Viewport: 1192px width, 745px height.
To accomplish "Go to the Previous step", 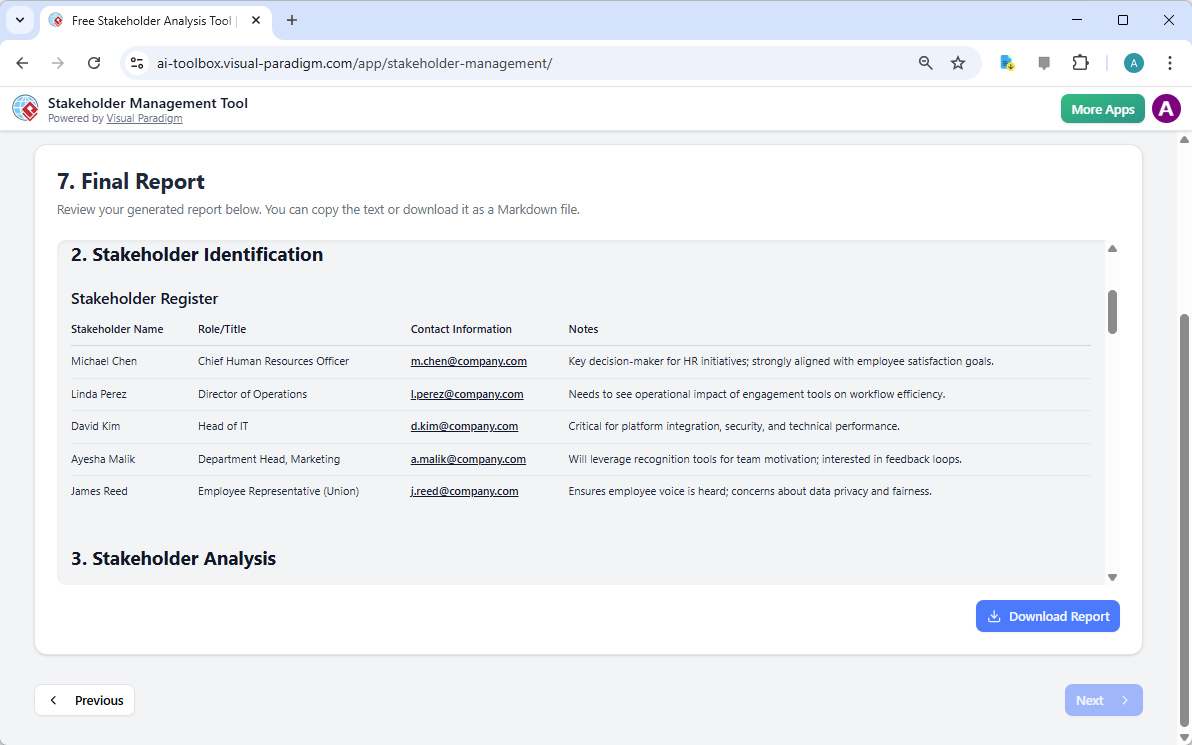I will 84,700.
